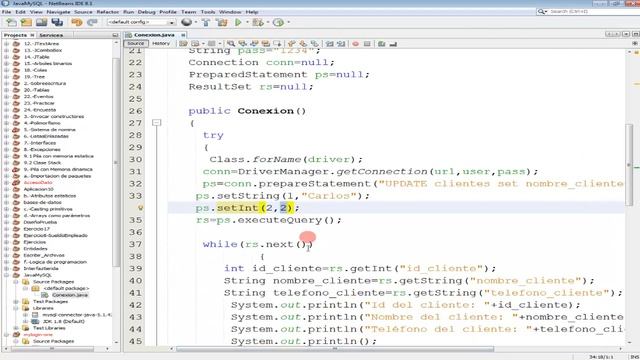Expand the Test Packages node

click(x=16, y=302)
